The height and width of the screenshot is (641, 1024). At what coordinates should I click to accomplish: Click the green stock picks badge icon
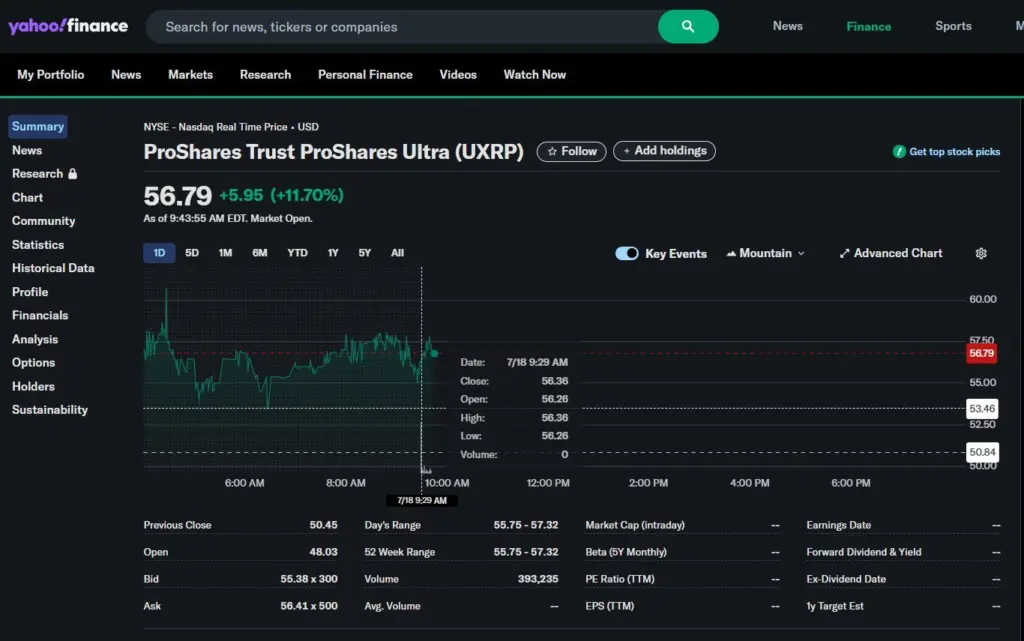(899, 152)
